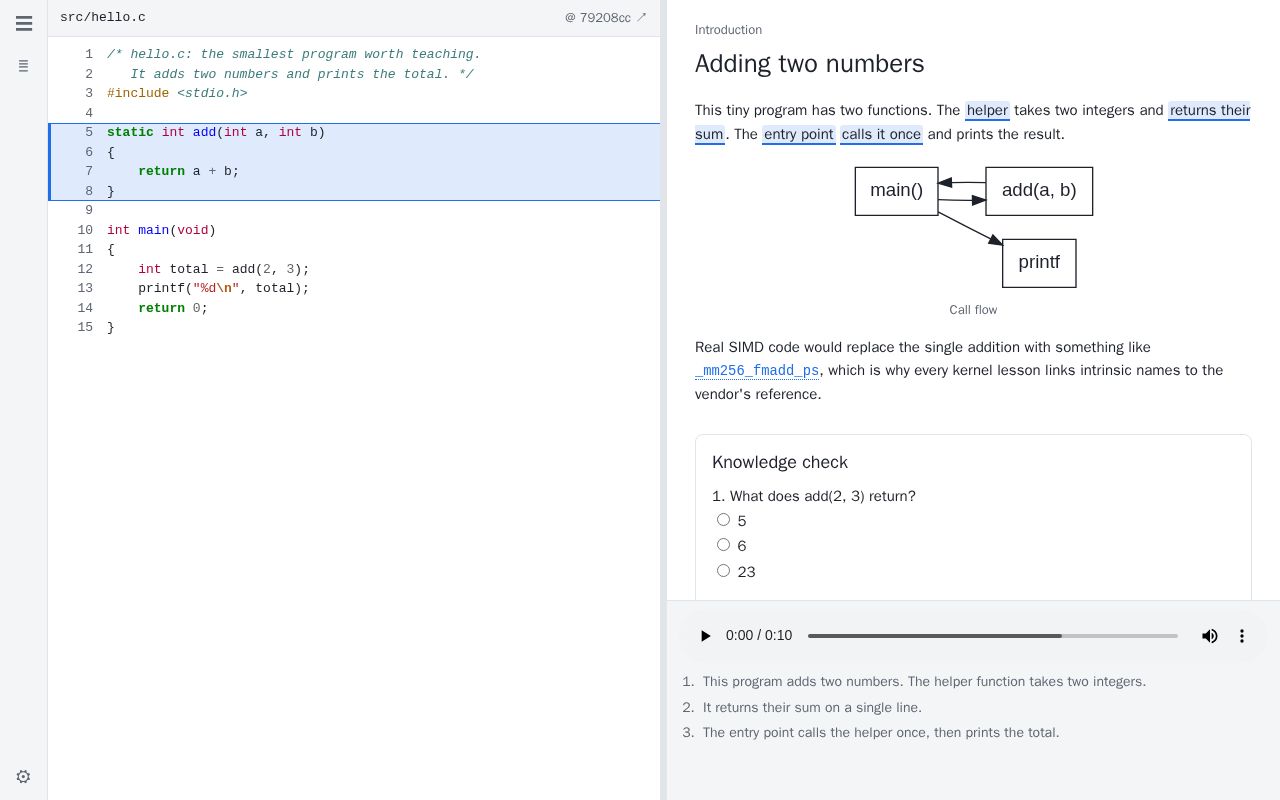Select answer 6 radio button
The height and width of the screenshot is (800, 1280).
(723, 545)
